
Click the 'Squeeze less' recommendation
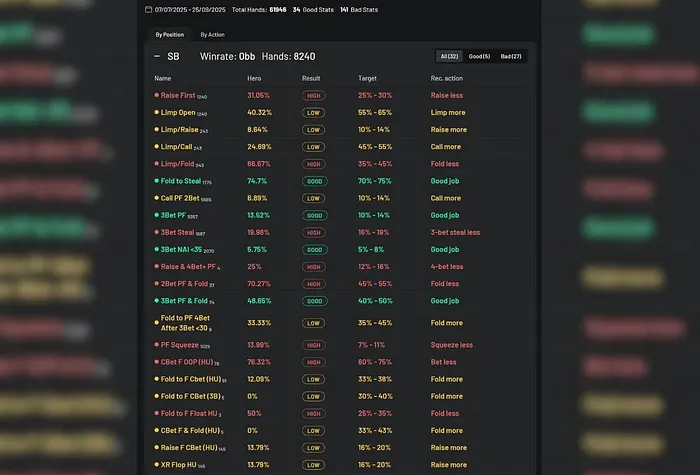coord(451,345)
